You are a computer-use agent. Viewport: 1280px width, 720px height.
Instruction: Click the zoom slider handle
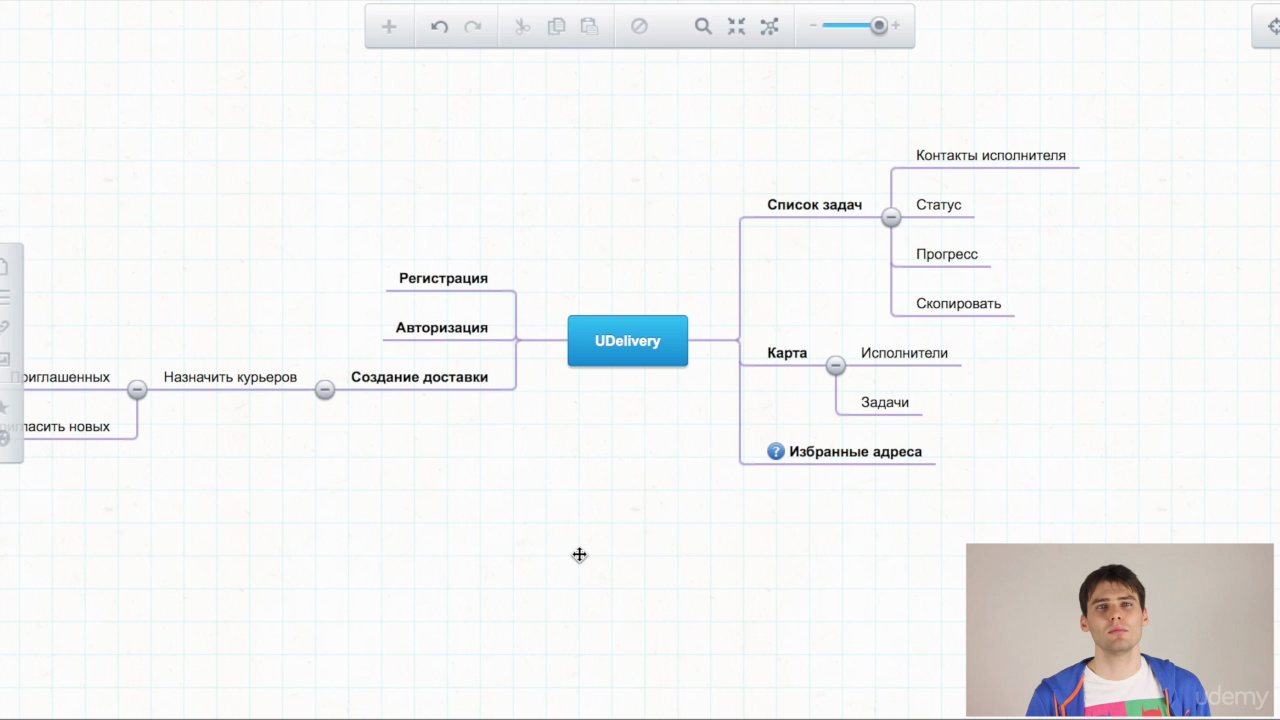click(879, 26)
